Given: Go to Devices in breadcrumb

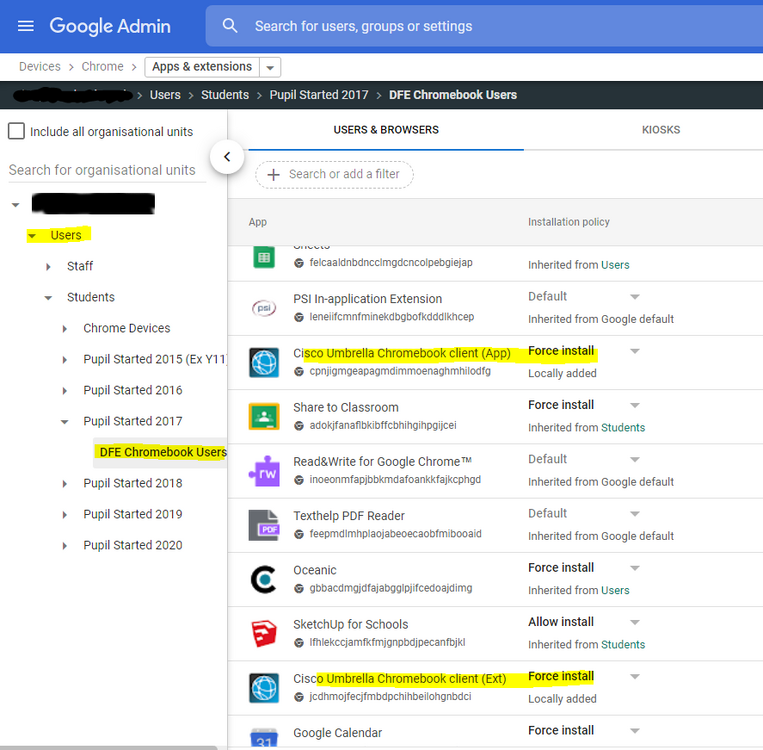Looking at the screenshot, I should pos(40,67).
